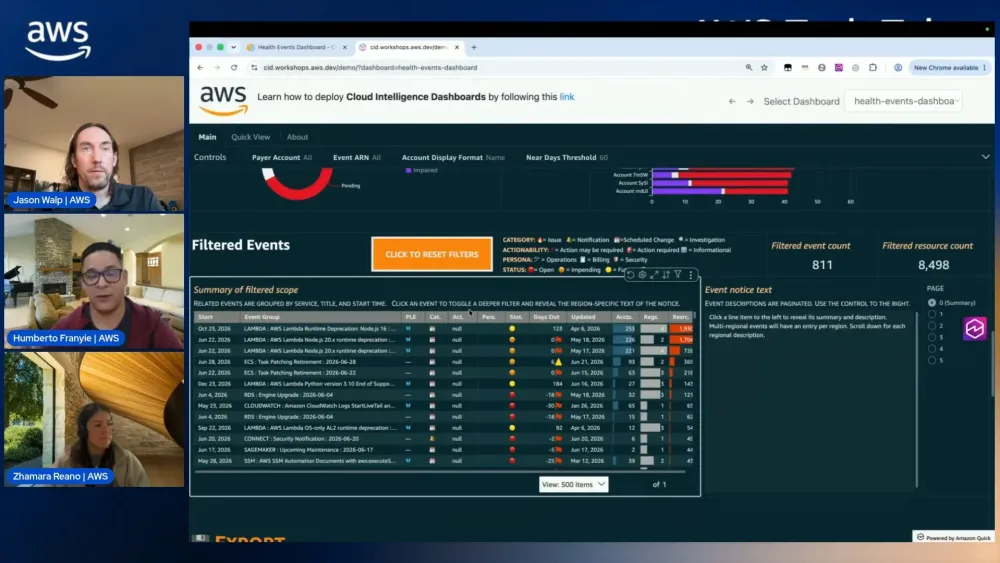Open the View: 500 items dropdown
The width and height of the screenshot is (1000, 563).
coord(573,485)
